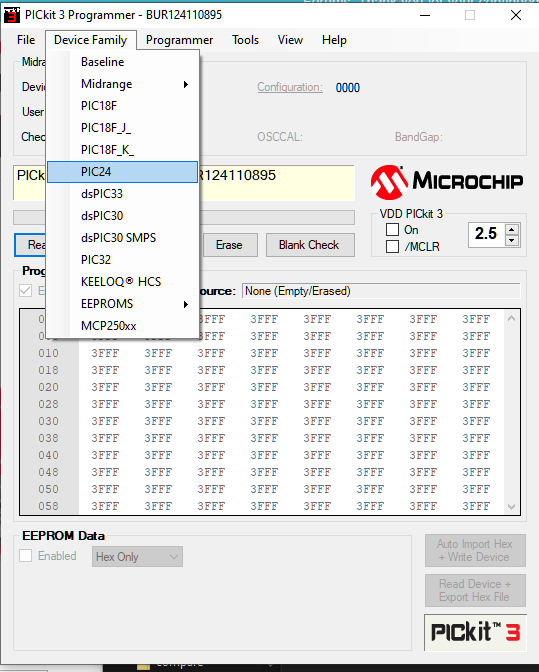This screenshot has width=539, height=672.
Task: Click the PICkit 3 logo
Action: pyautogui.click(x=475, y=632)
